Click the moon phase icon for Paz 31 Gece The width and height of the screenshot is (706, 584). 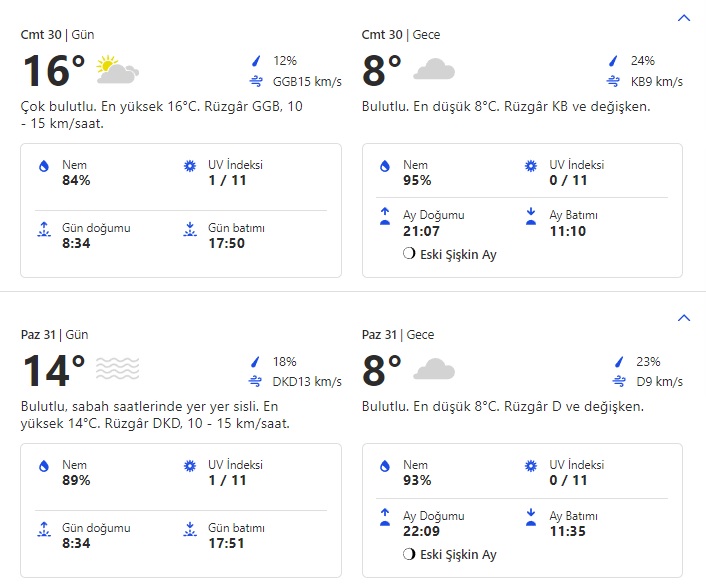[408, 555]
